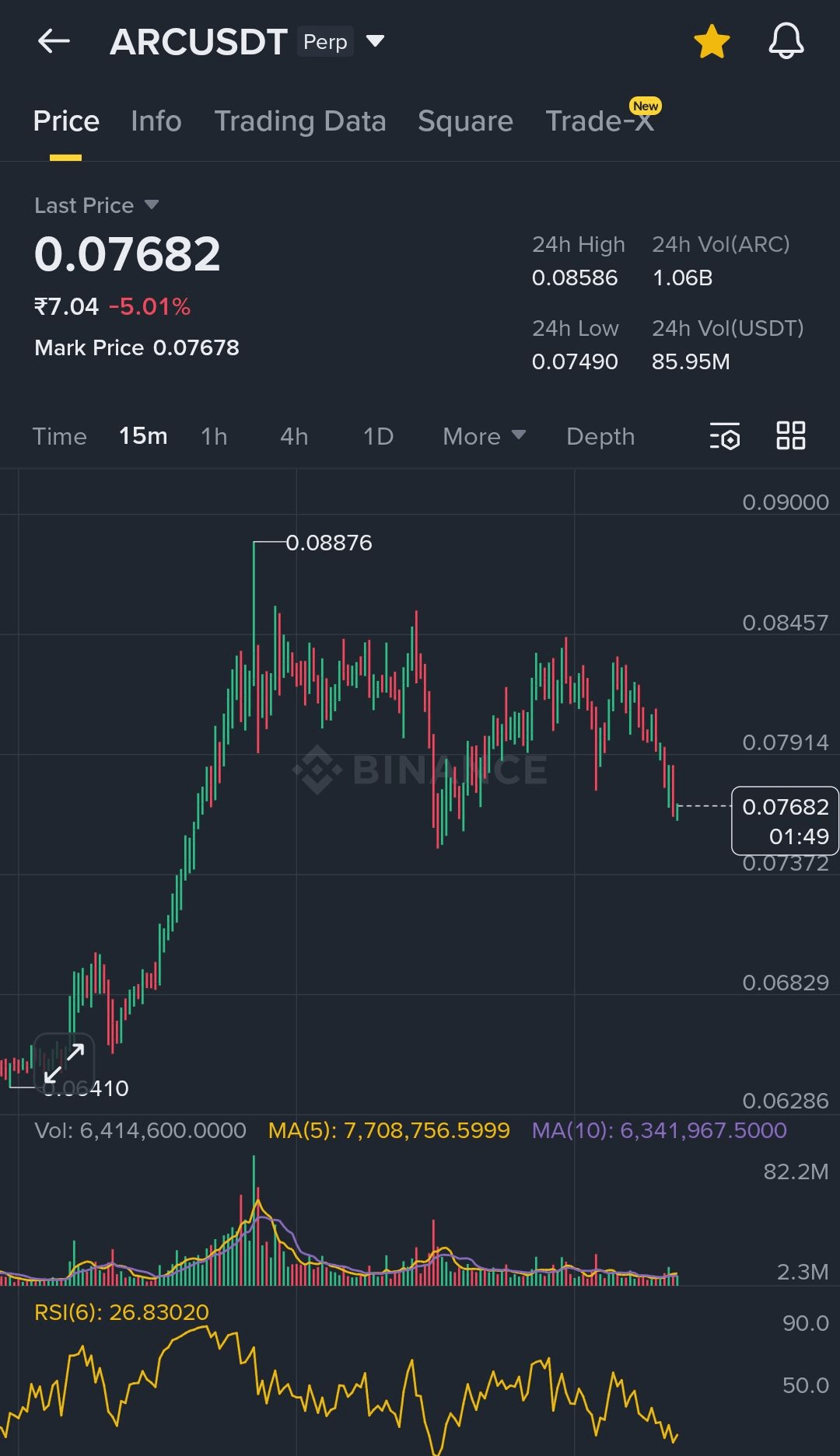Click the MA(5) volume indicator label
The width and height of the screenshot is (840, 1456).
(x=389, y=1130)
